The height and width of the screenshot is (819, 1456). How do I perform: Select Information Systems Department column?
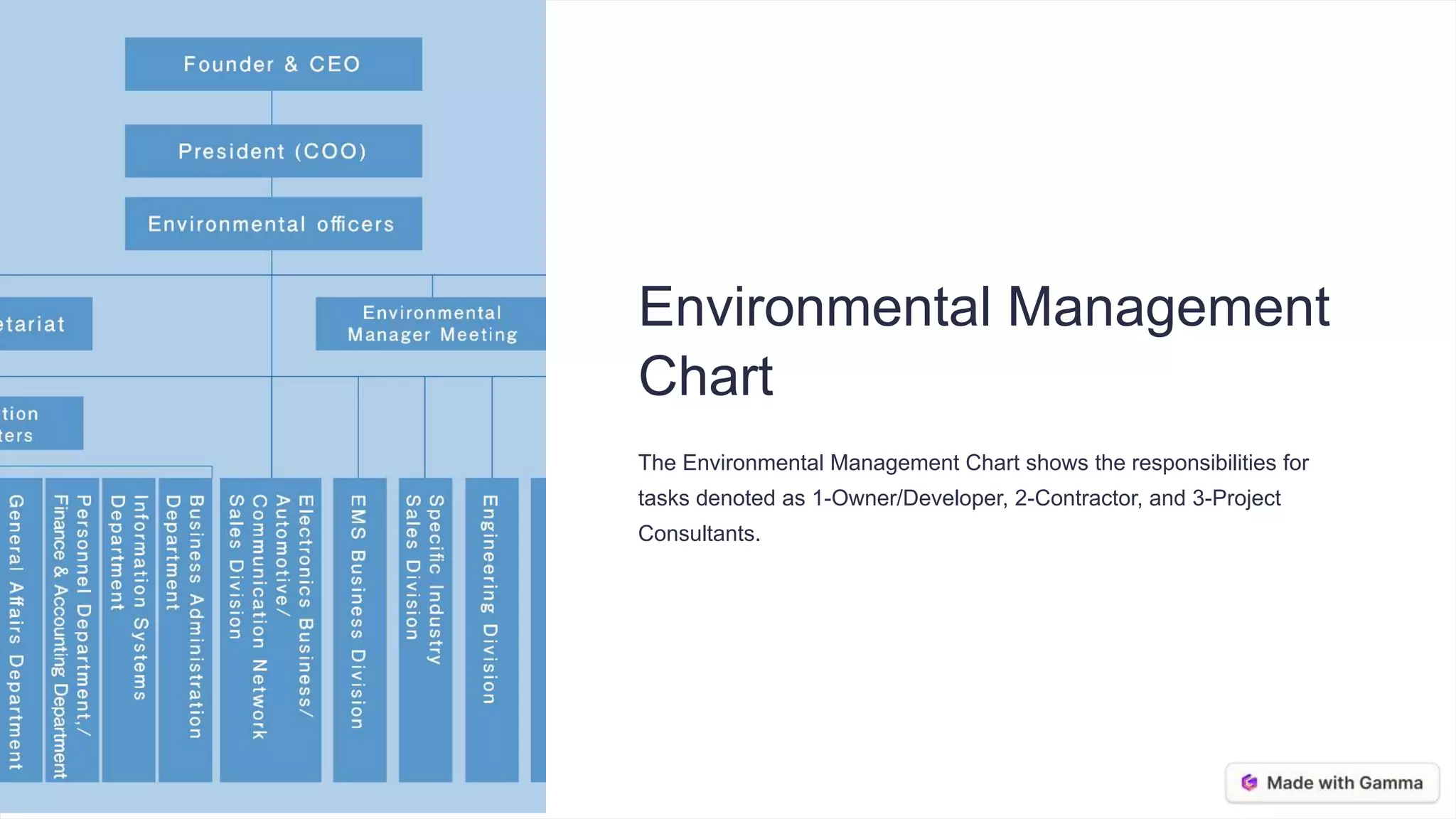pos(129,629)
